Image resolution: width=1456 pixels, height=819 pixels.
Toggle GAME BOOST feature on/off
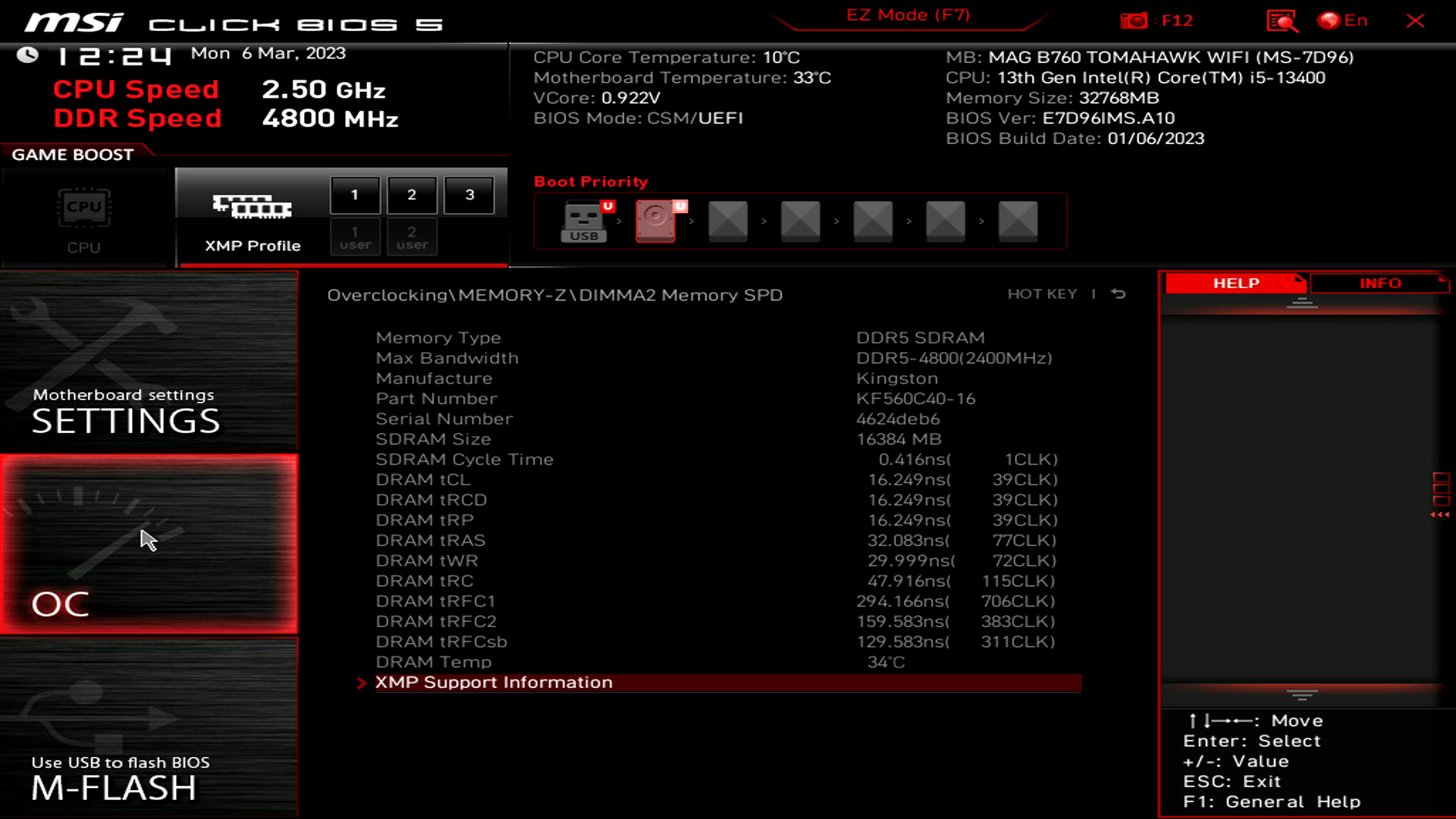click(83, 215)
